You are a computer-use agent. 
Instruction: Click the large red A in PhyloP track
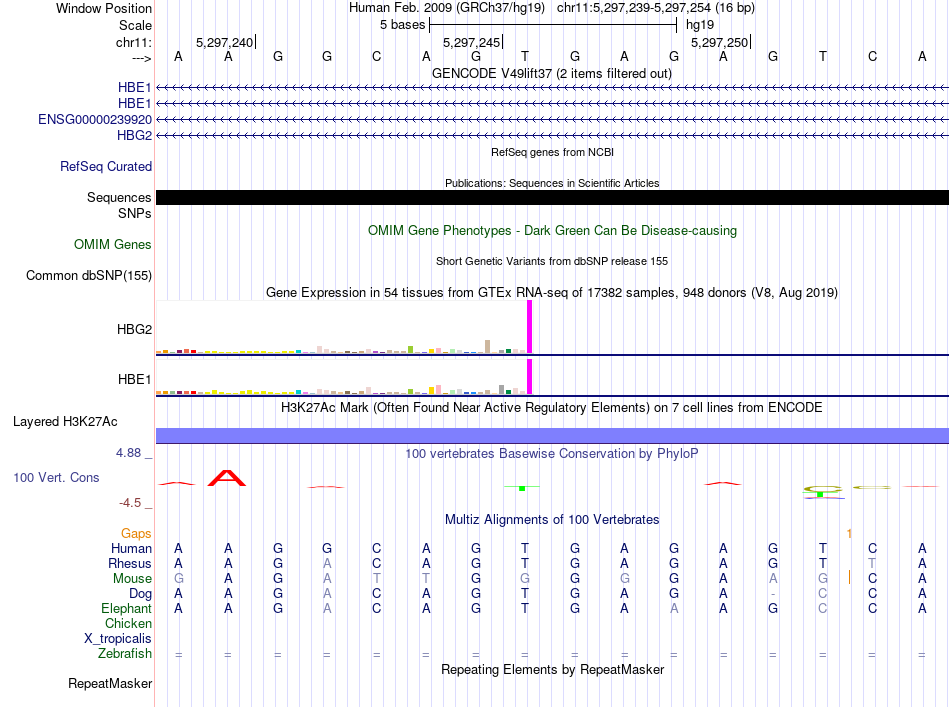(x=227, y=478)
